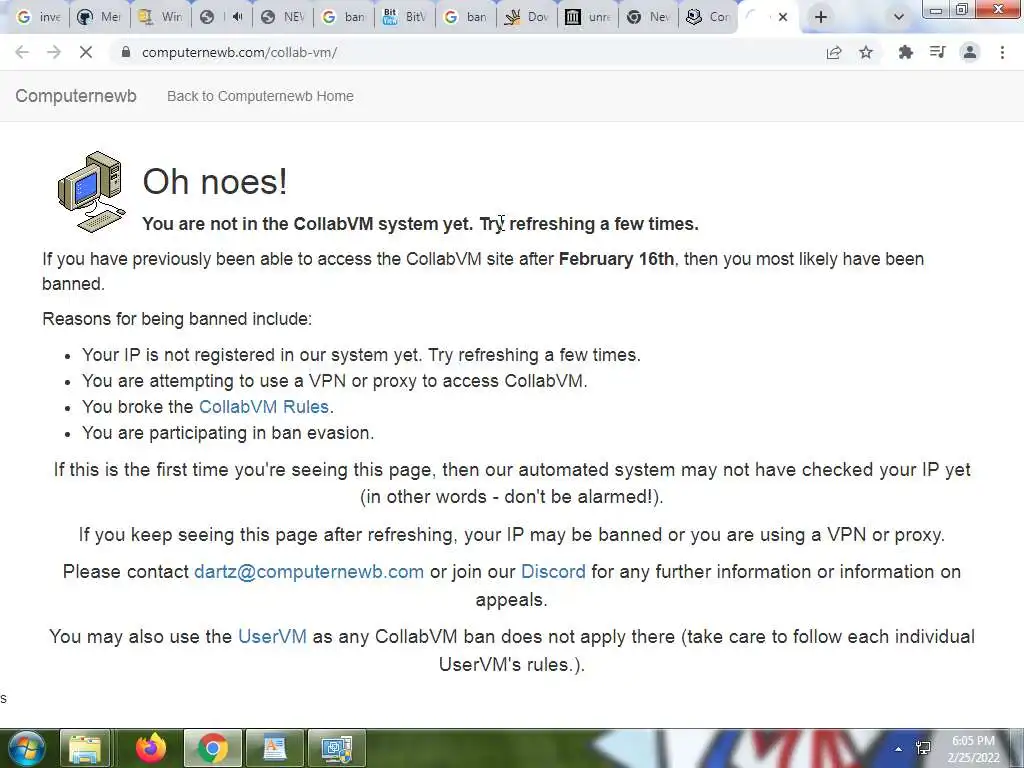Click the Computernewb brand link
Screen dimensions: 1024x768
(76, 96)
